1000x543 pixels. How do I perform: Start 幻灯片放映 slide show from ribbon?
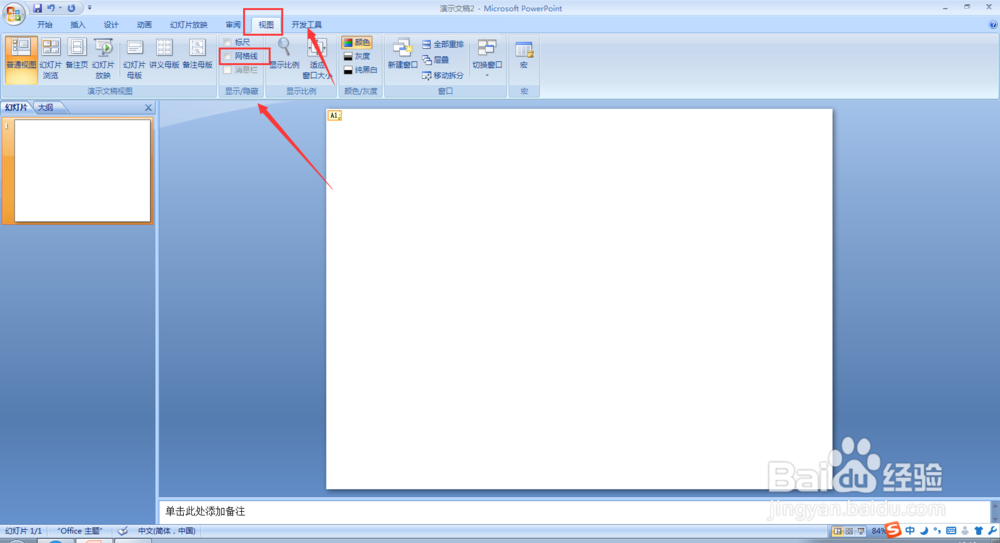pos(103,60)
